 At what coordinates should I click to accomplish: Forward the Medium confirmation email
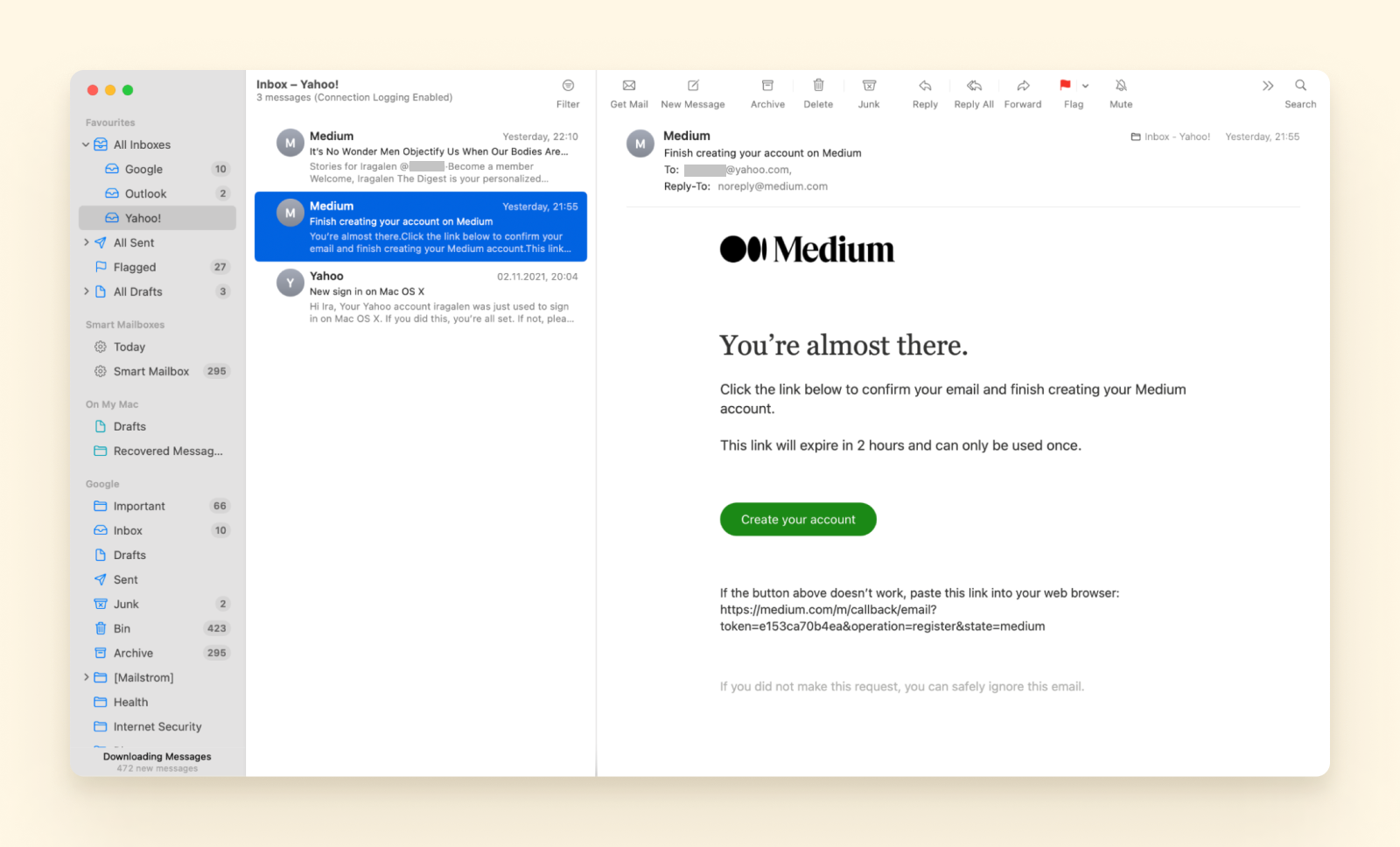[1022, 92]
